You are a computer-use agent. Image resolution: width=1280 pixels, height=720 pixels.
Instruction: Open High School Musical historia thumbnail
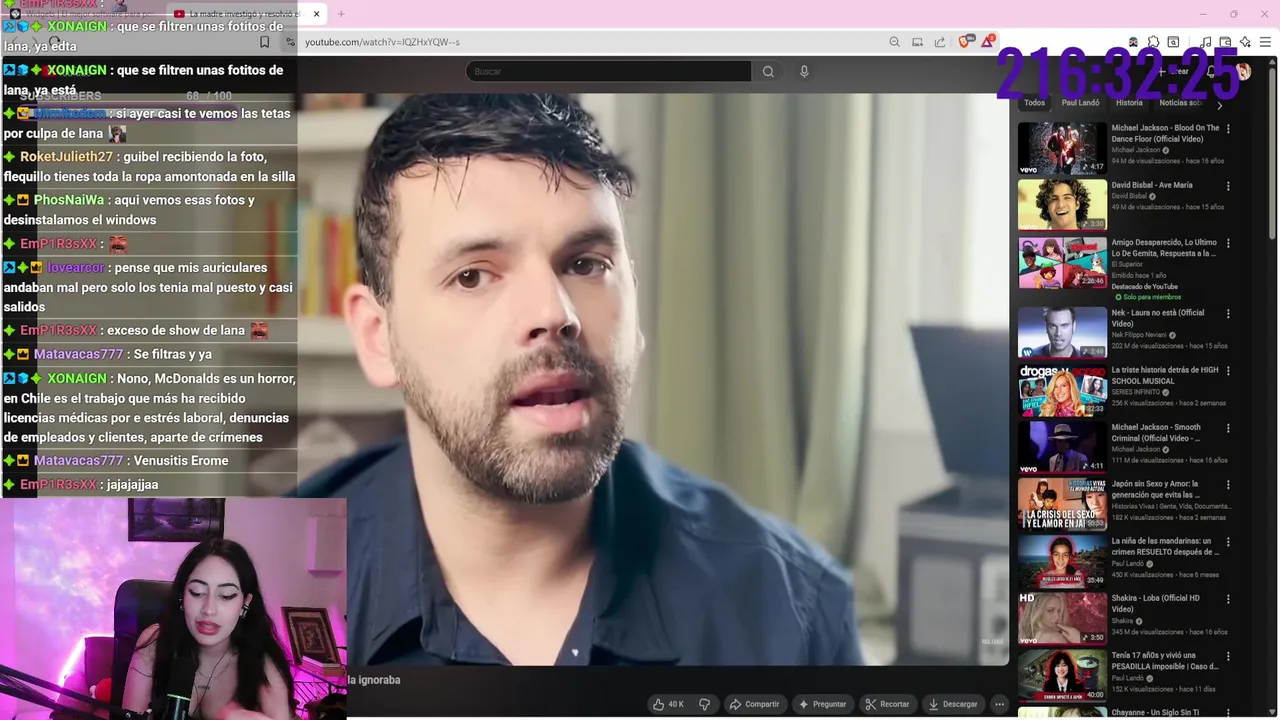pyautogui.click(x=1062, y=389)
